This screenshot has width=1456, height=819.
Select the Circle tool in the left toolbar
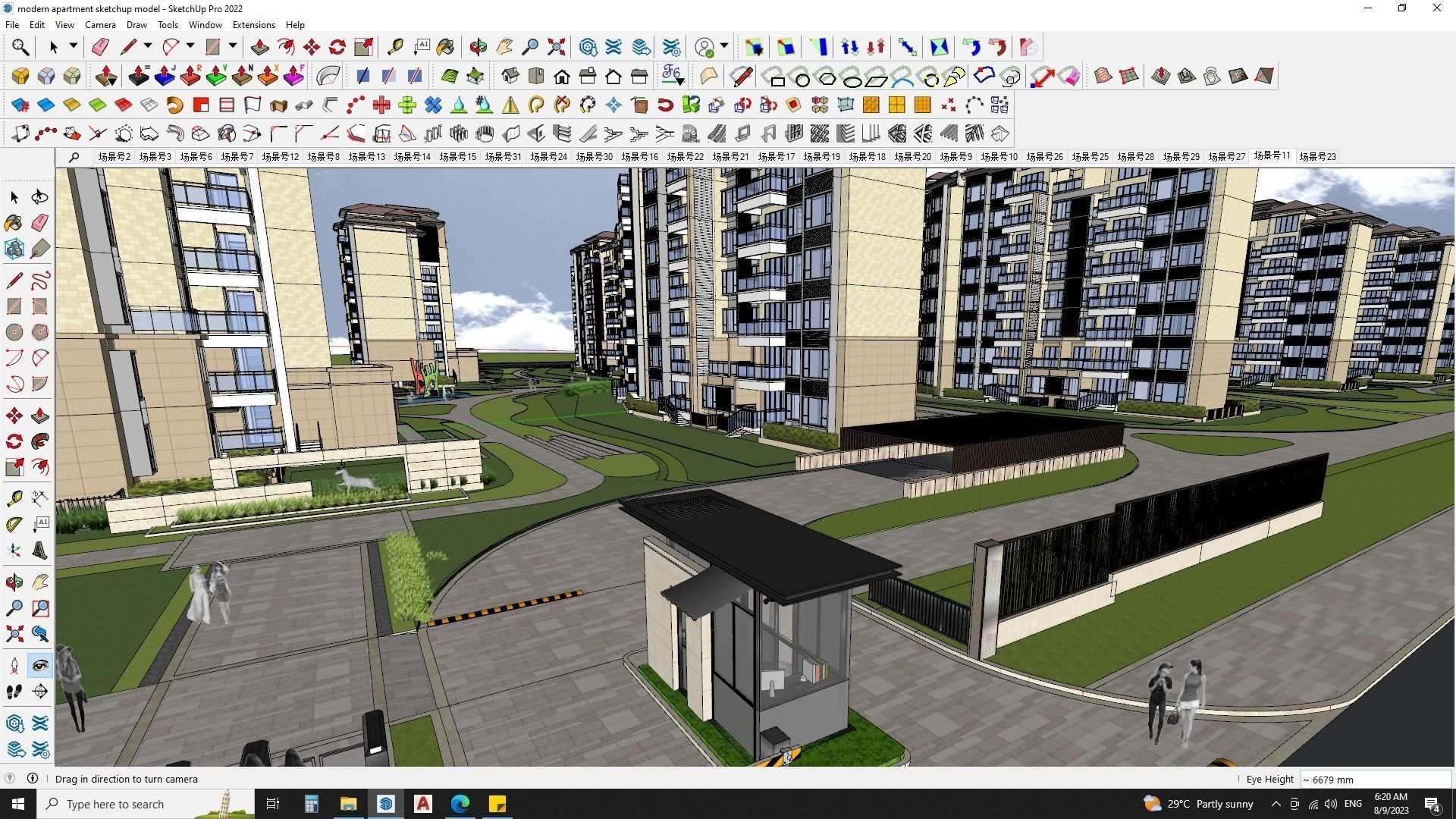[x=14, y=332]
